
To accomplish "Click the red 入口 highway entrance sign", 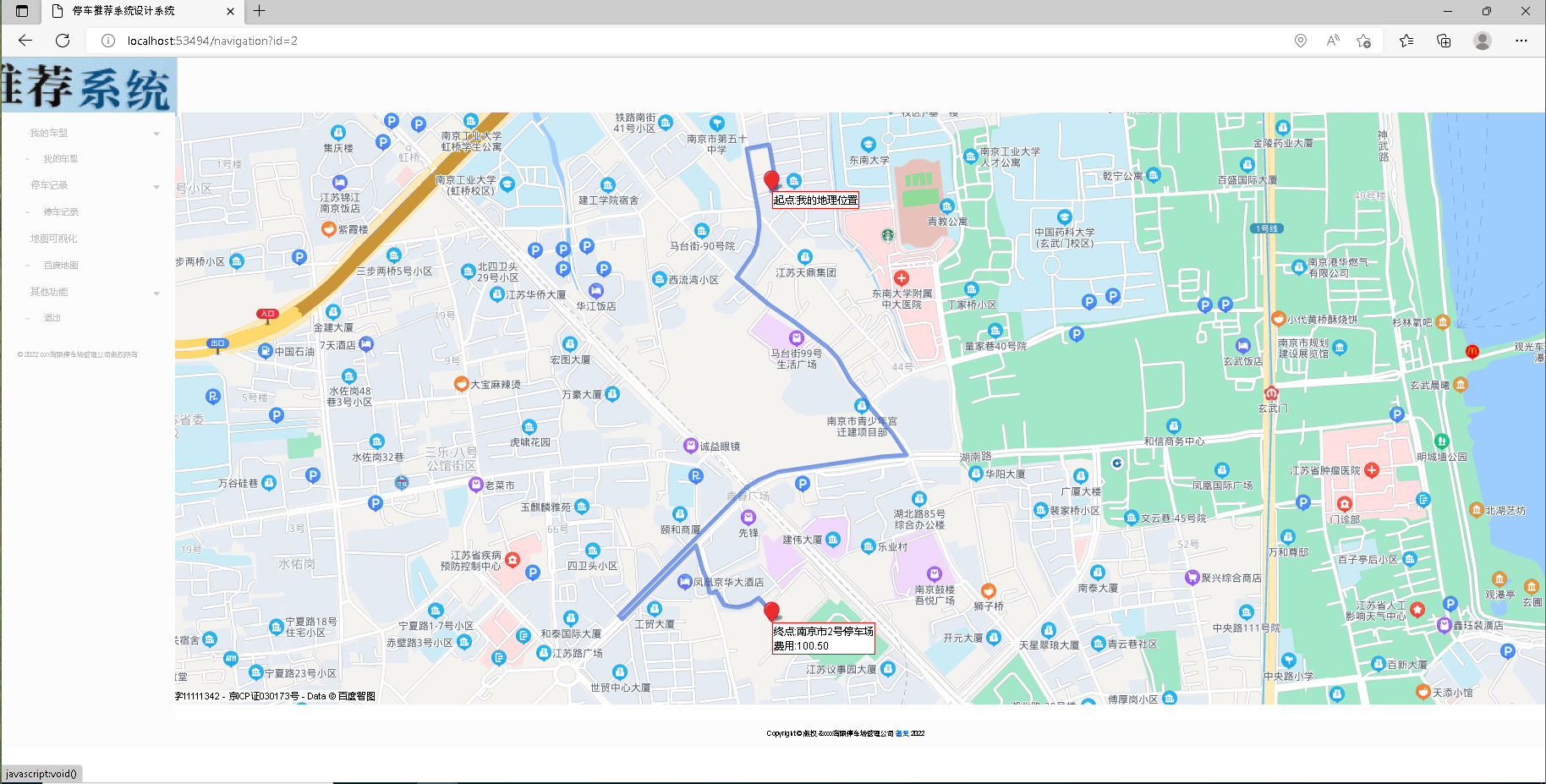I will click(267, 314).
